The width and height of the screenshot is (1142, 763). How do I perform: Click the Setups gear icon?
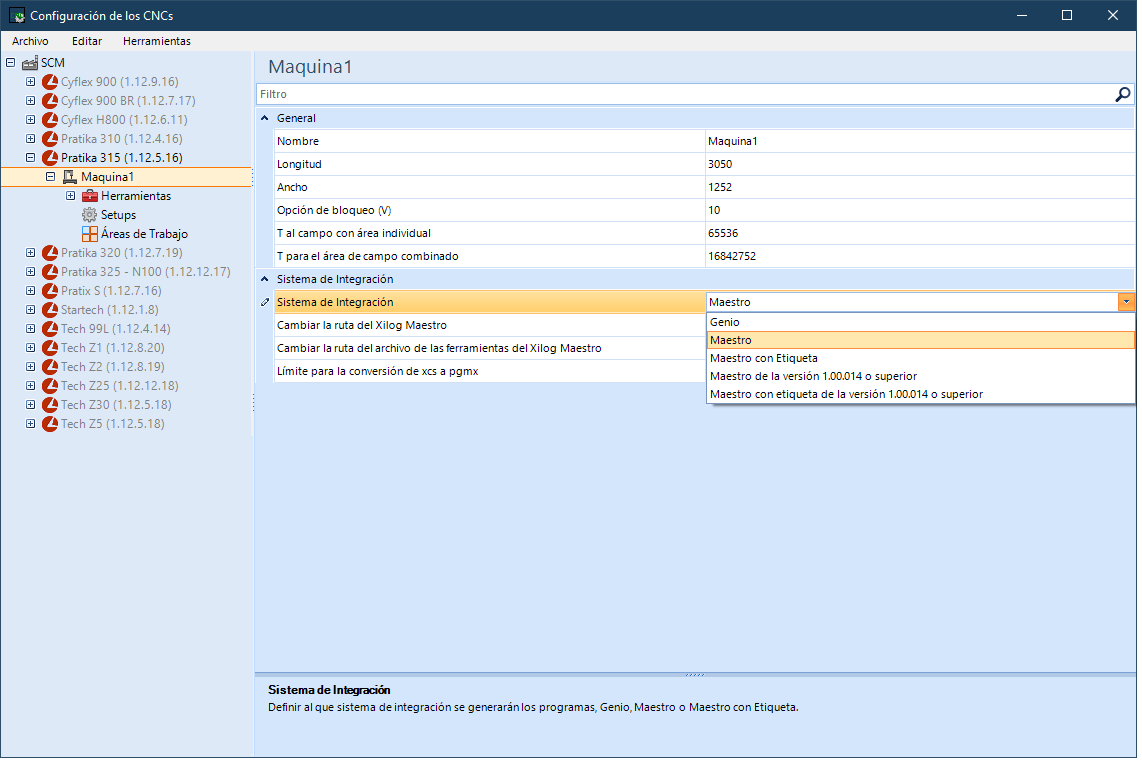(90, 216)
